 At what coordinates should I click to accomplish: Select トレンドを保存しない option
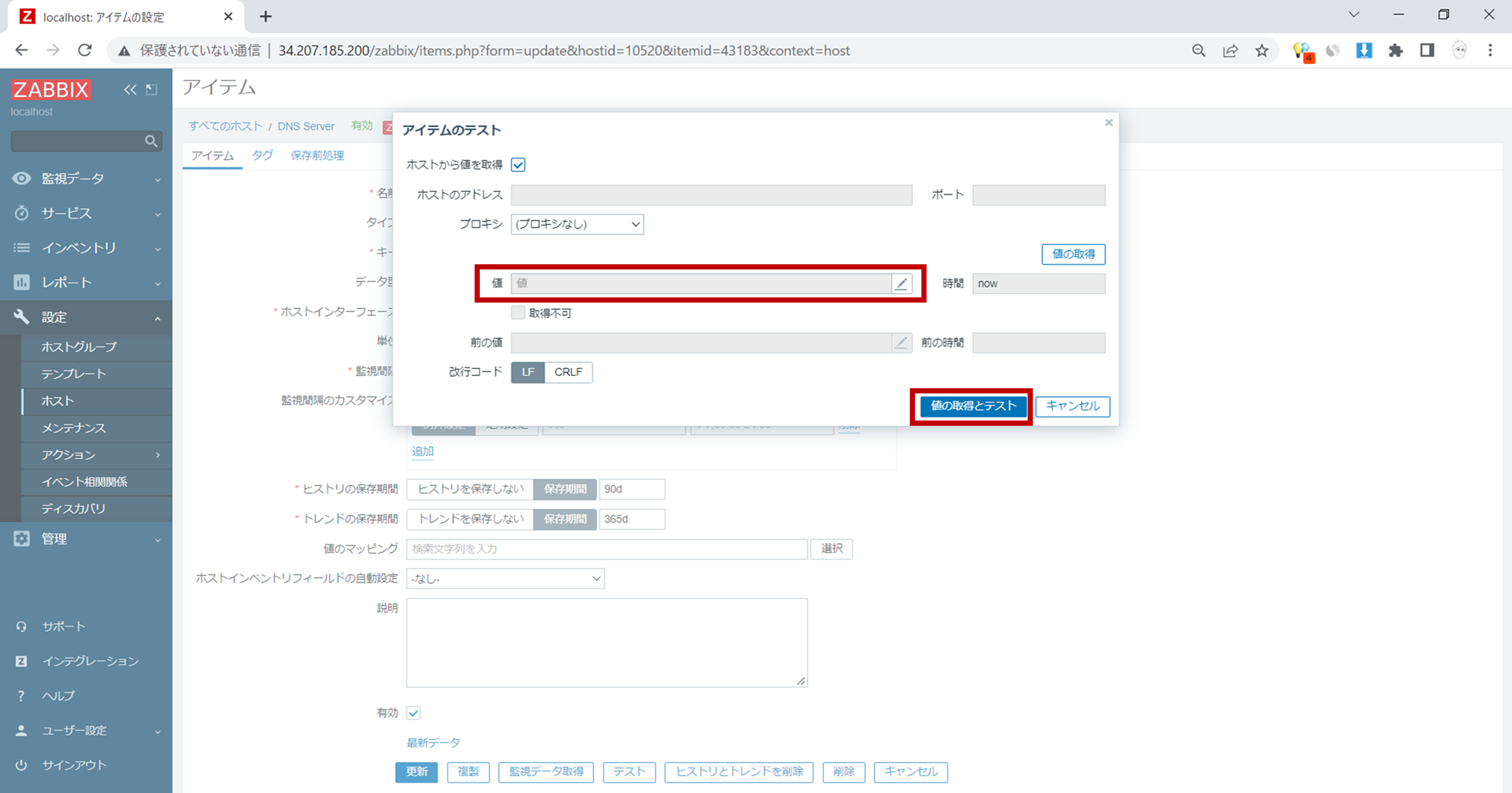(470, 519)
